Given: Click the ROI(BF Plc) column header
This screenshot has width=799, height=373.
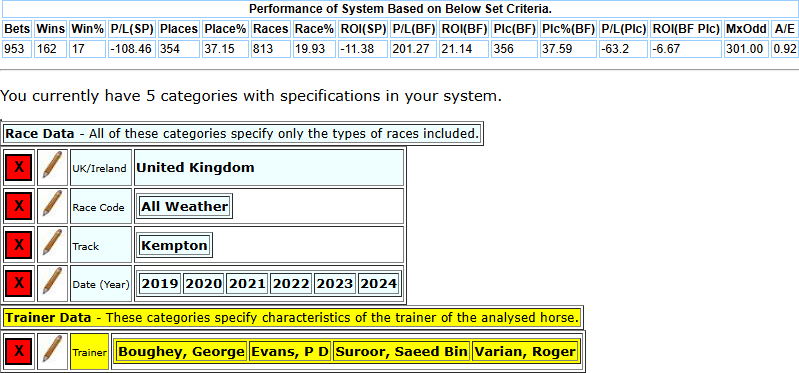Looking at the screenshot, I should 686,29.
